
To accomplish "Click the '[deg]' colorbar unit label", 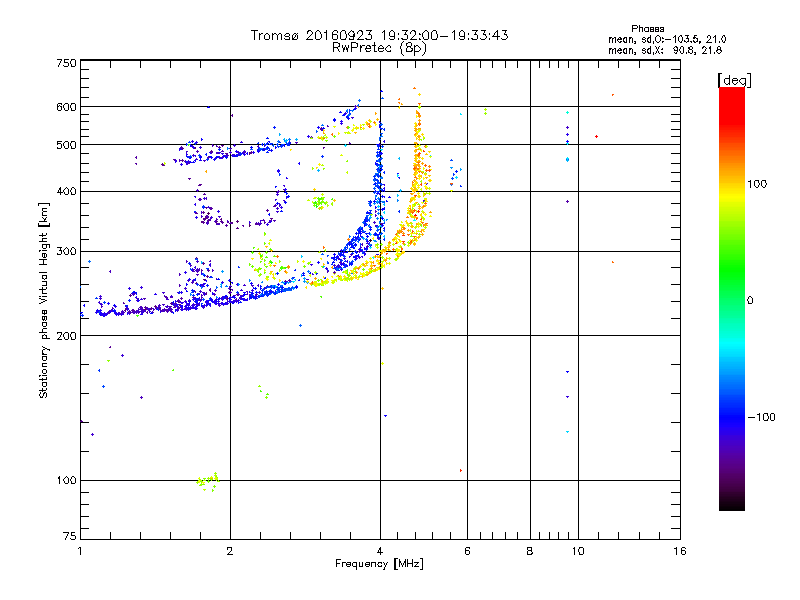I will tap(734, 81).
